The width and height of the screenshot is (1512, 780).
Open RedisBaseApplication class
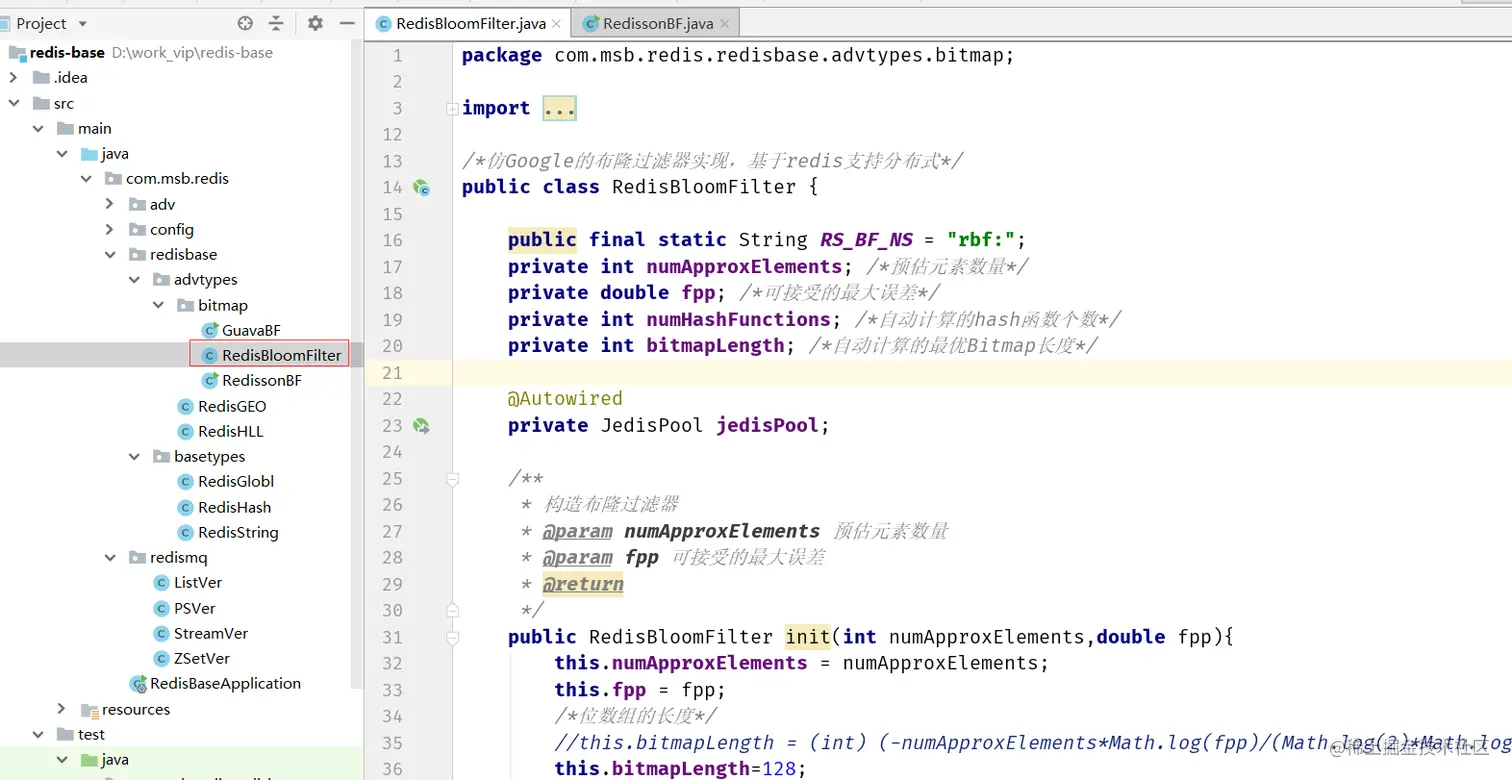coord(225,683)
